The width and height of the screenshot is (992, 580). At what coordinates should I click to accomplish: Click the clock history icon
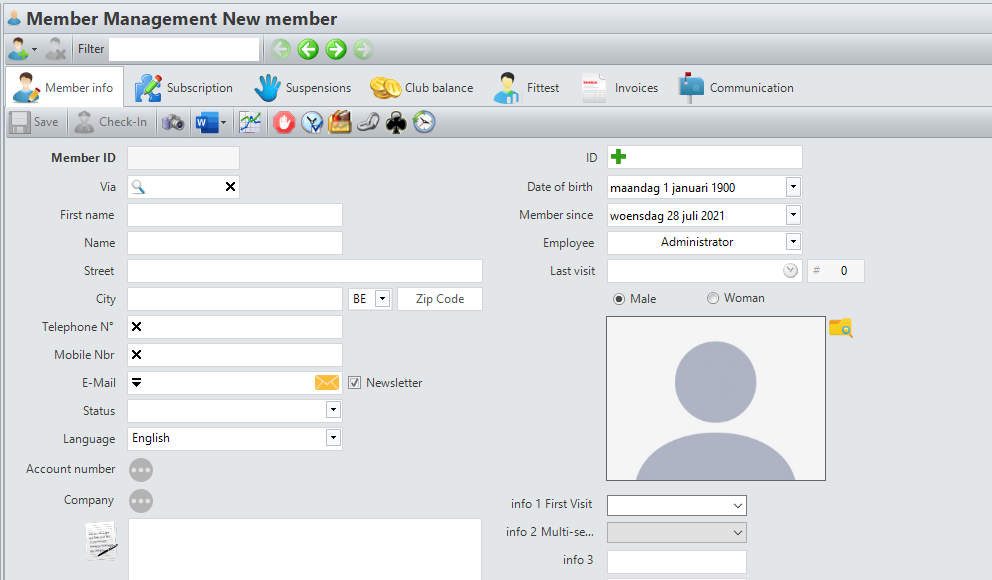[424, 122]
